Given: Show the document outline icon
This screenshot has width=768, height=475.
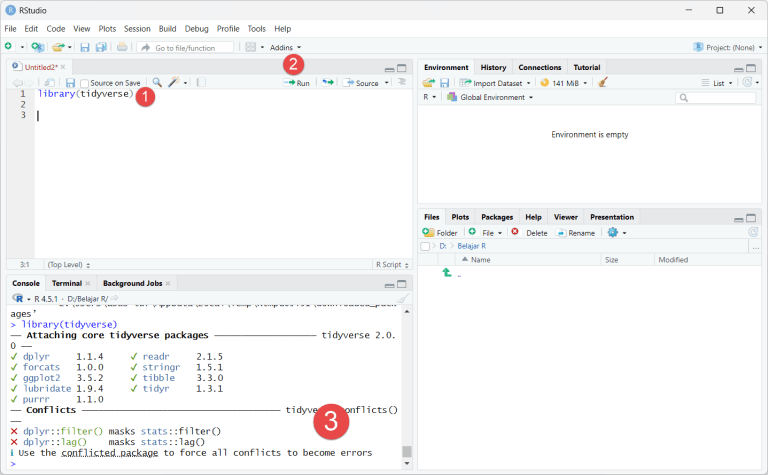Looking at the screenshot, I should (x=402, y=82).
